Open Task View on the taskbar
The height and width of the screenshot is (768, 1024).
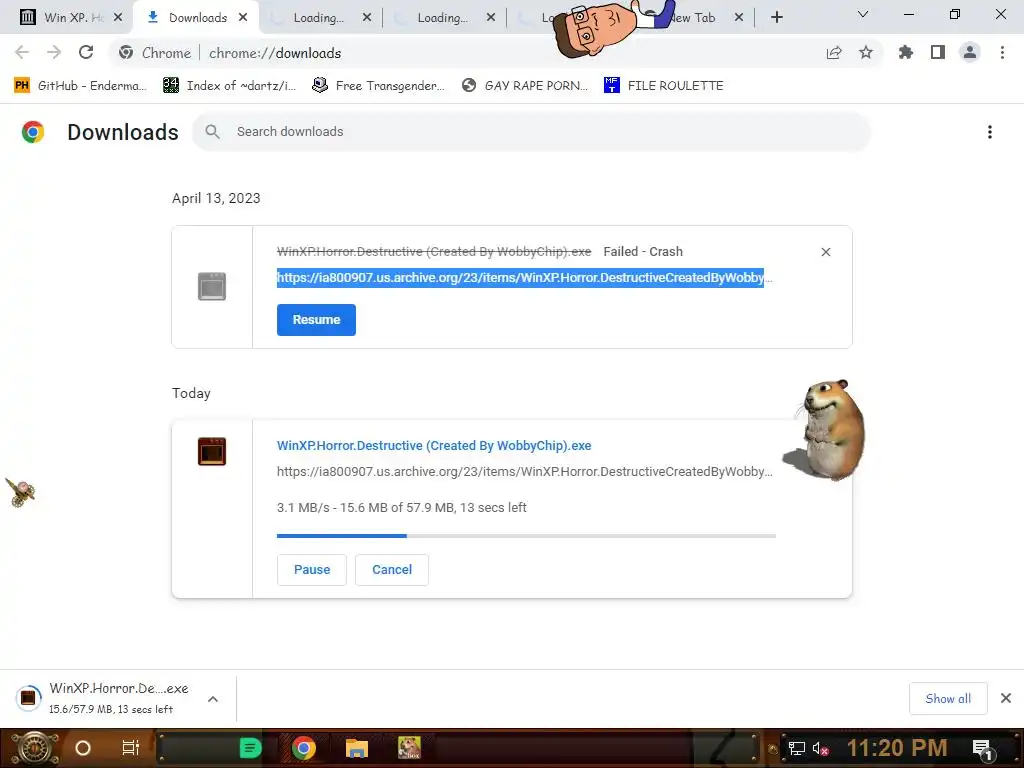pos(131,748)
